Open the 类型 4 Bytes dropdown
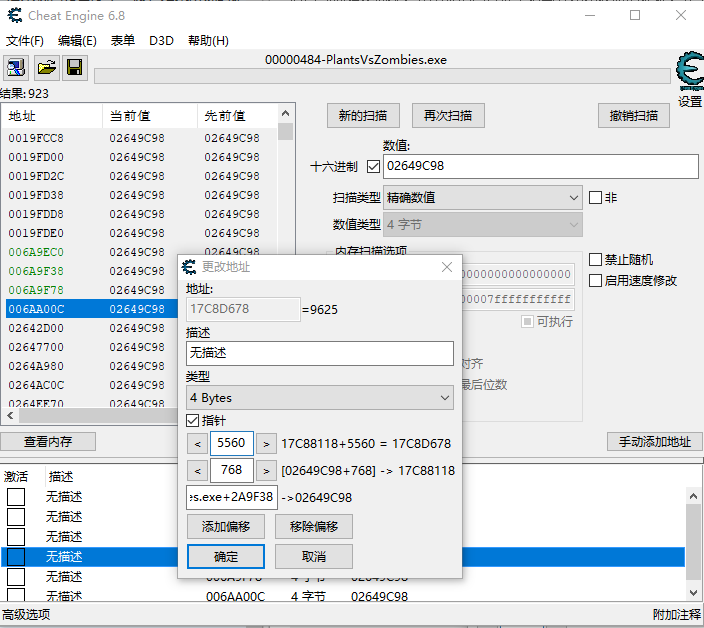Screen dimensions: 704x628 (320, 398)
